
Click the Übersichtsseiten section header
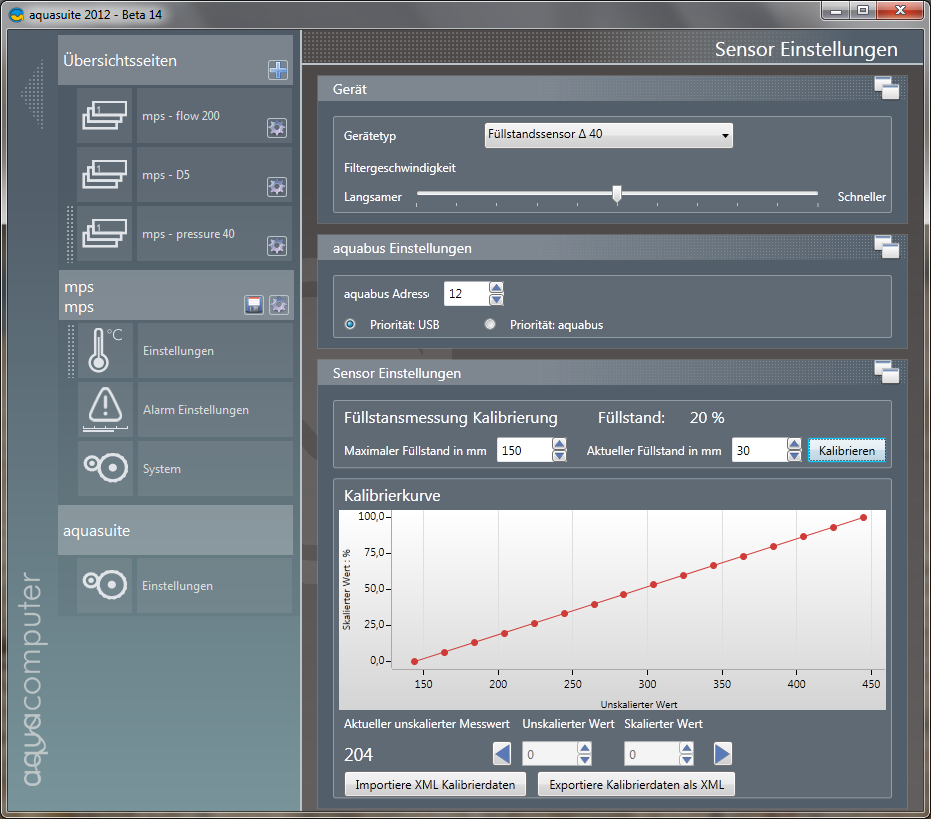pyautogui.click(x=175, y=60)
